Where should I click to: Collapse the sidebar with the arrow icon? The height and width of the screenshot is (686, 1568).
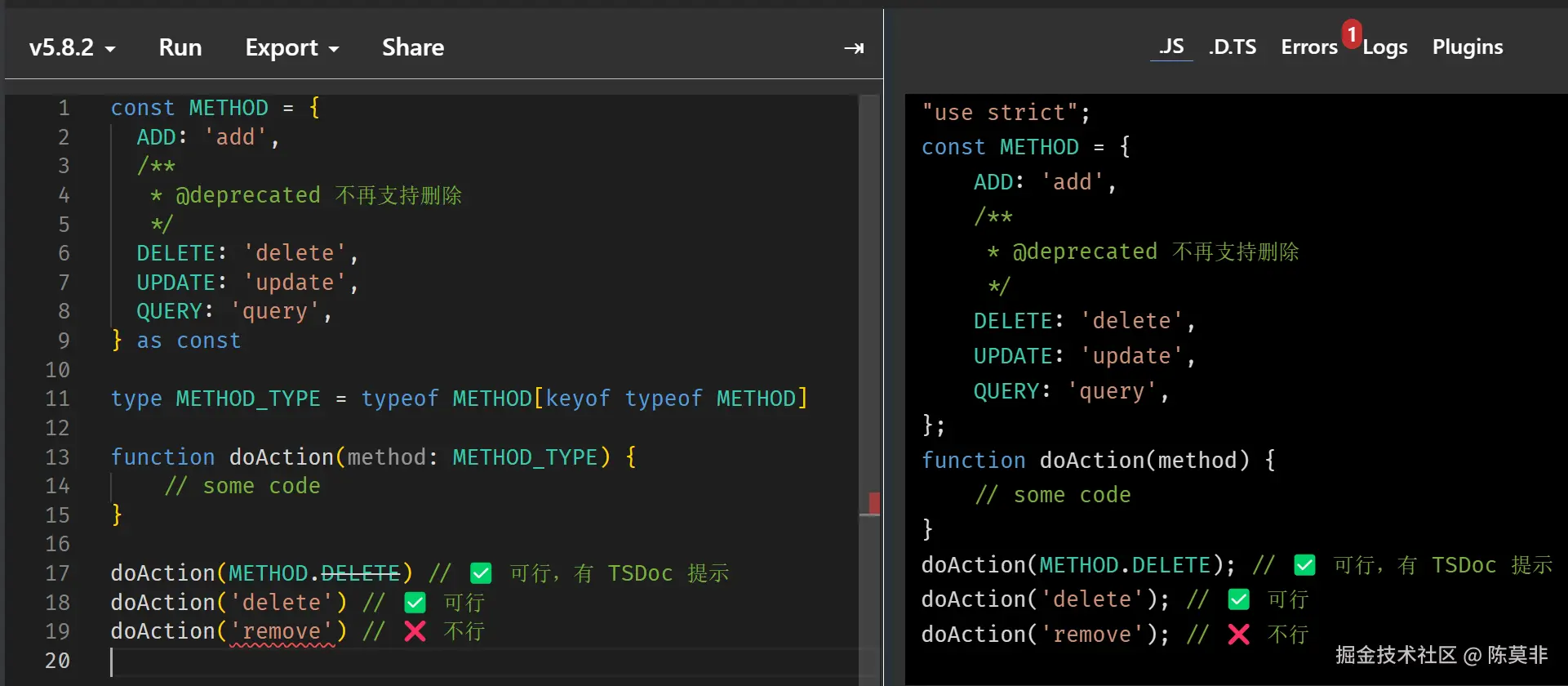[x=854, y=48]
